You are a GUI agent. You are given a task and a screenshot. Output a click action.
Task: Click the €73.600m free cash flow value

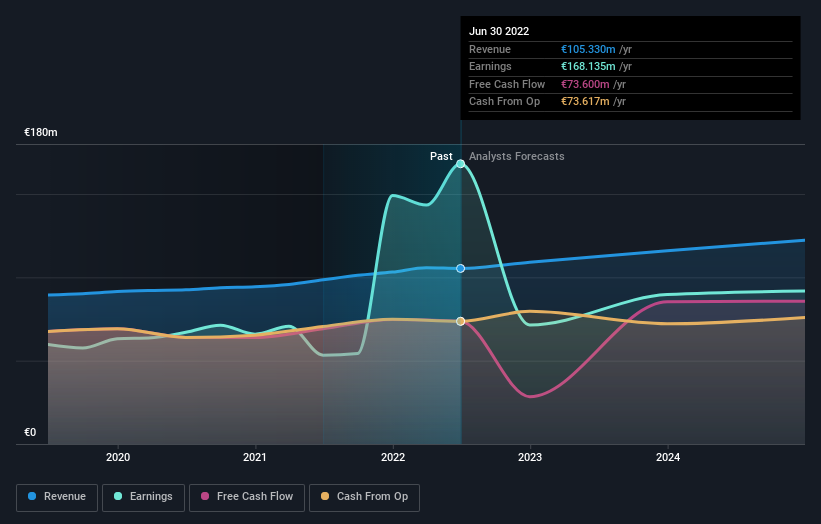pyautogui.click(x=585, y=84)
